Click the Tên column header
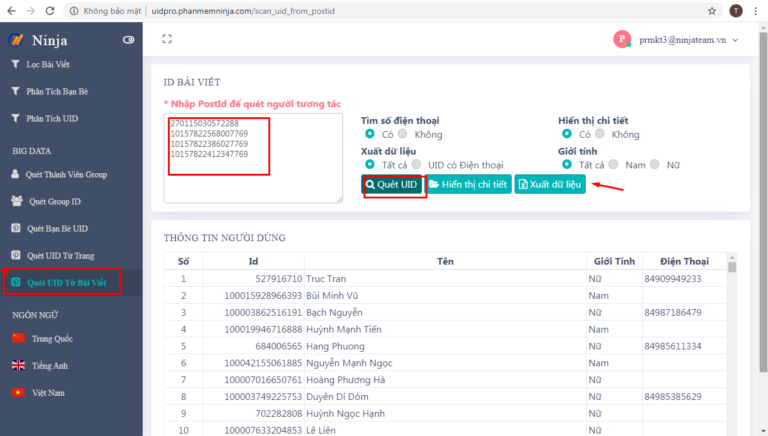768x436 pixels. pyautogui.click(x=445, y=261)
